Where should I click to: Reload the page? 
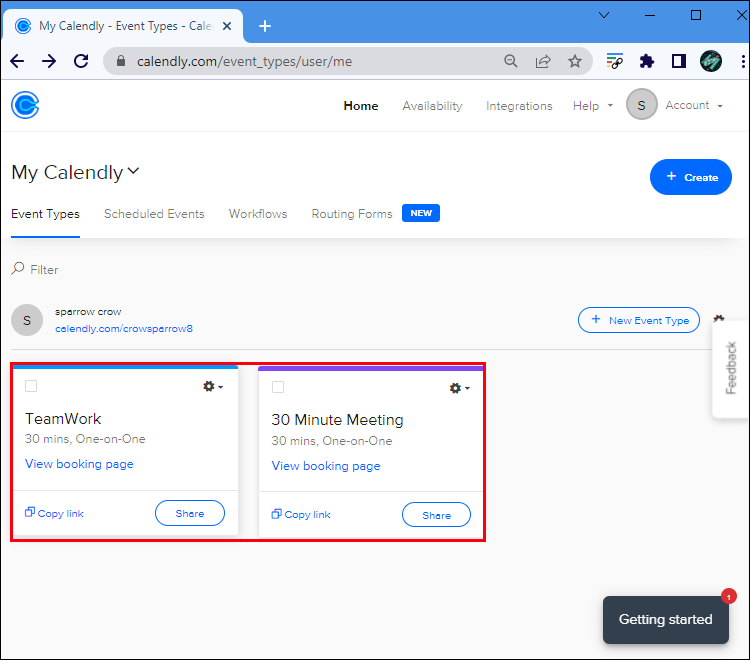tap(81, 61)
